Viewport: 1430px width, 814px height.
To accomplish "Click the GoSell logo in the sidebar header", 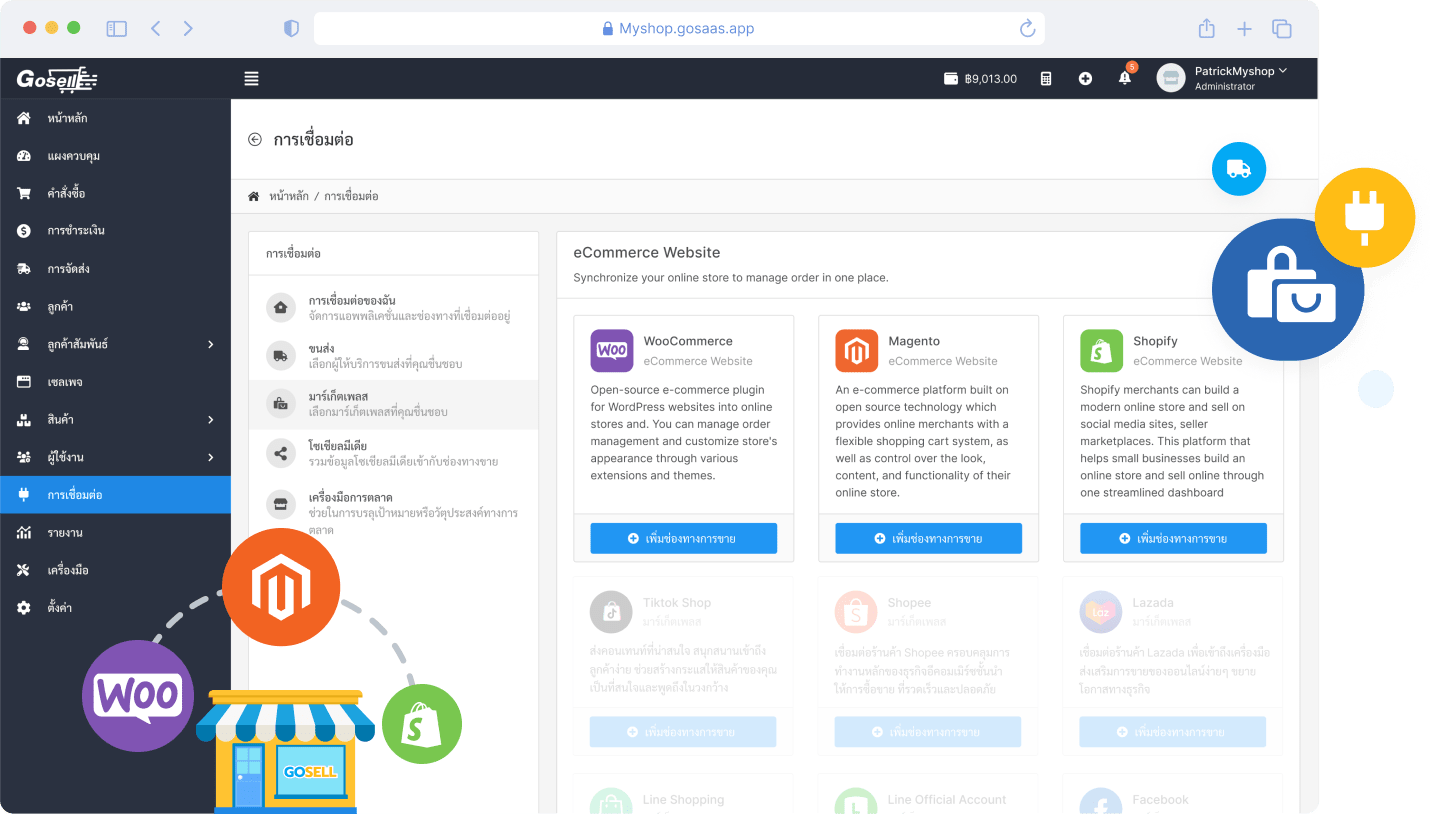I will point(56,79).
